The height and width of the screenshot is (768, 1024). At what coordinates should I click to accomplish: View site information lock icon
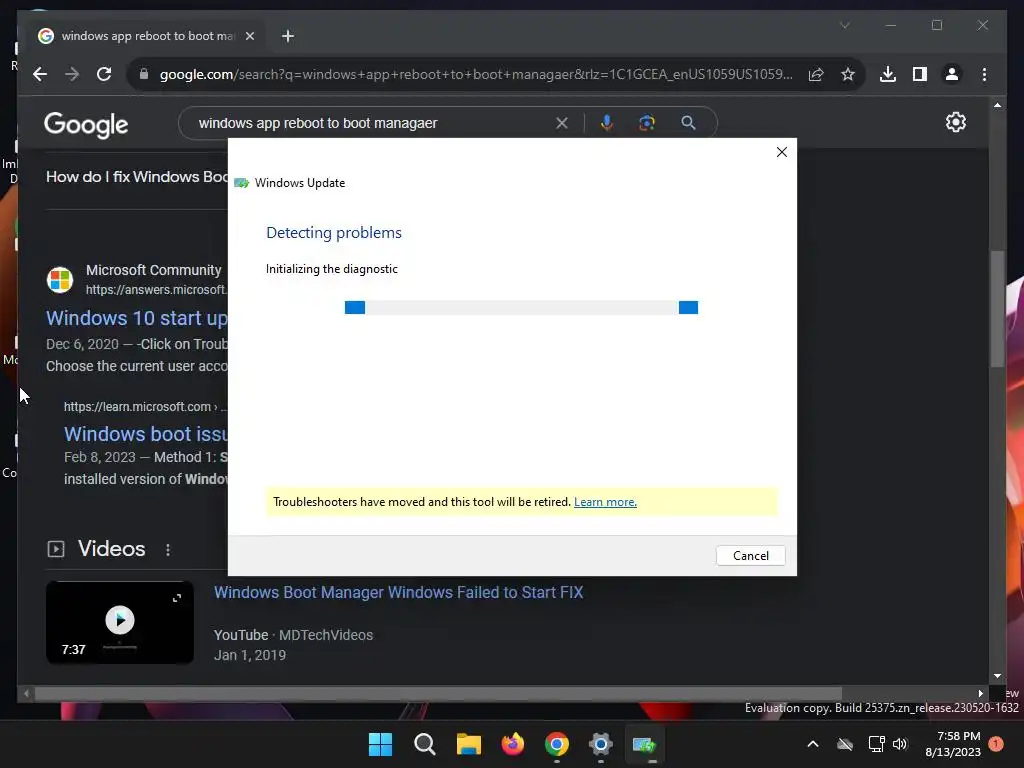click(144, 74)
